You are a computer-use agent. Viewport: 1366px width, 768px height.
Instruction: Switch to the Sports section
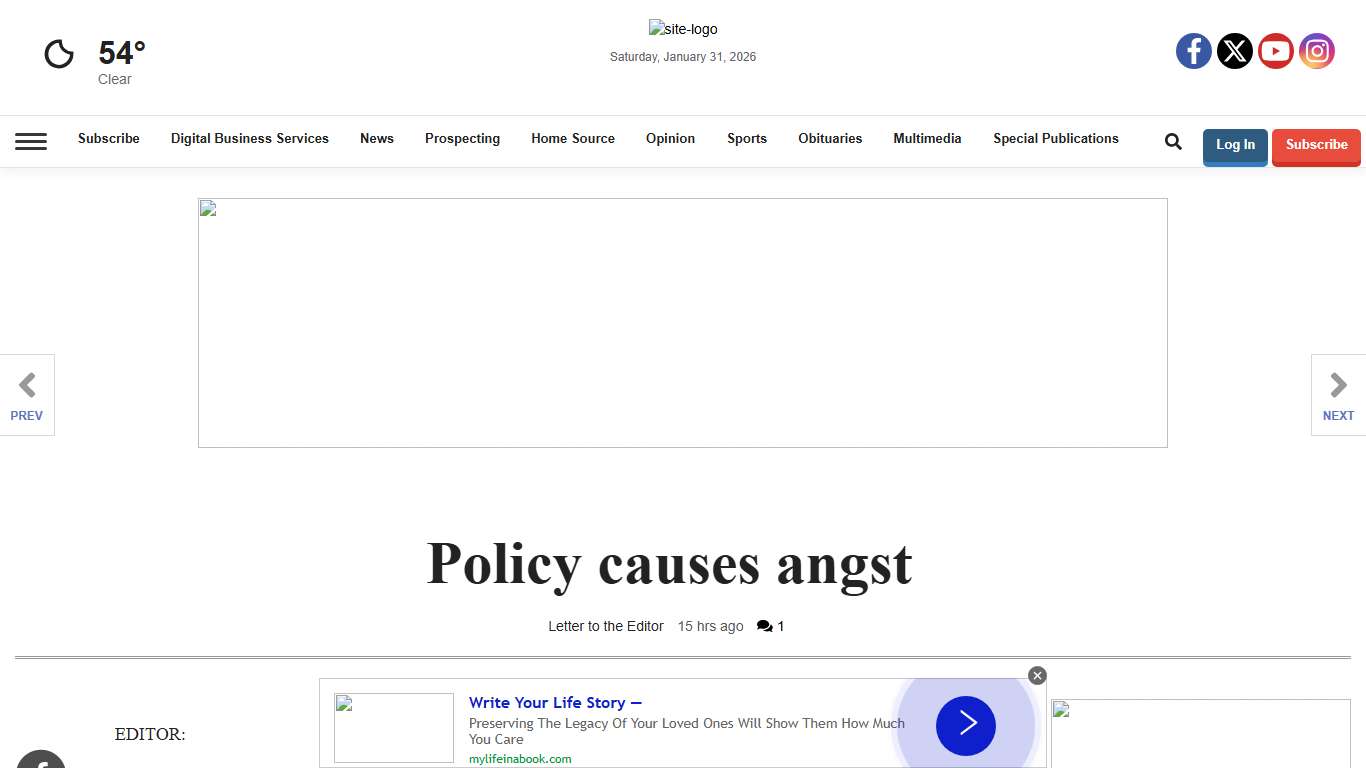pos(747,139)
